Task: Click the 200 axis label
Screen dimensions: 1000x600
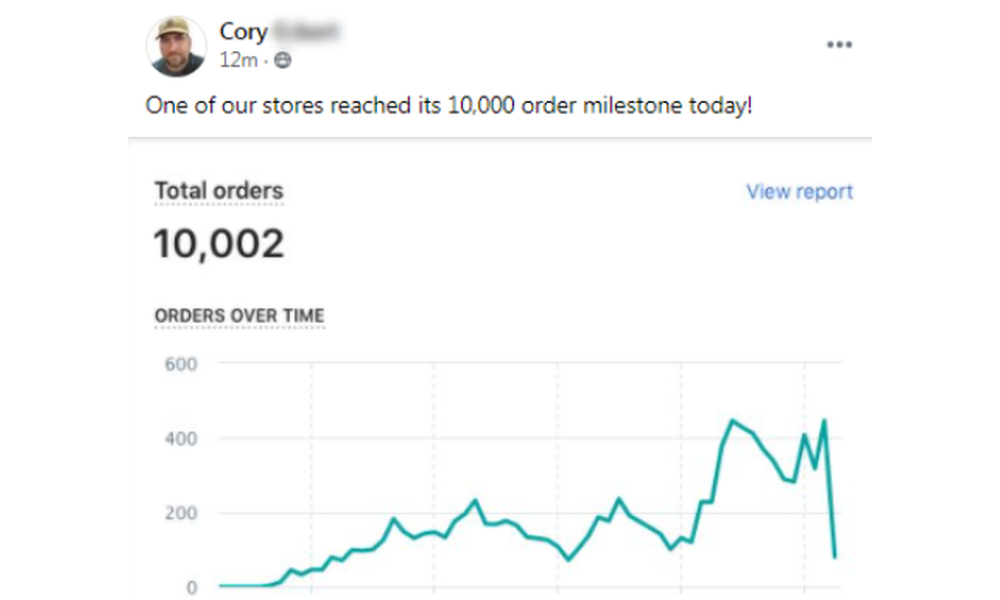Action: point(180,511)
